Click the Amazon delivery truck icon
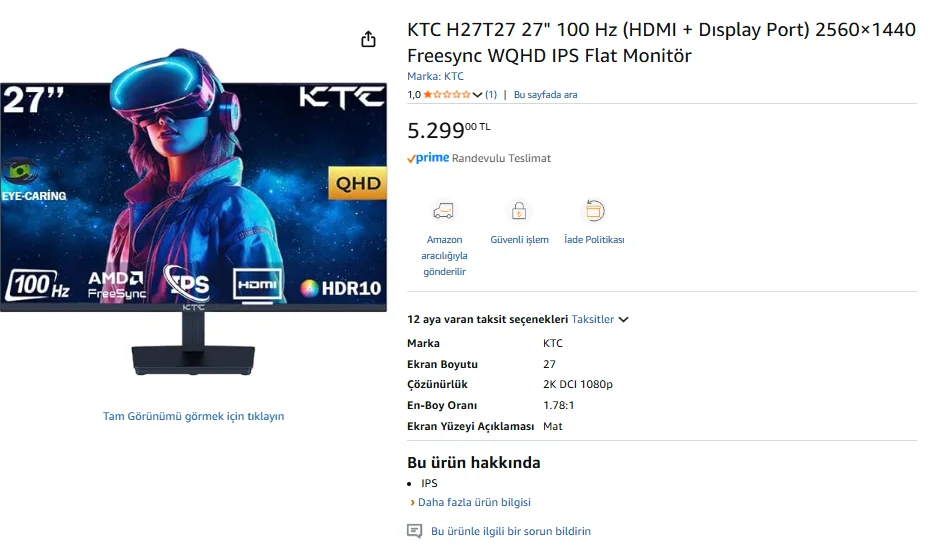The width and height of the screenshot is (932, 549). click(443, 211)
